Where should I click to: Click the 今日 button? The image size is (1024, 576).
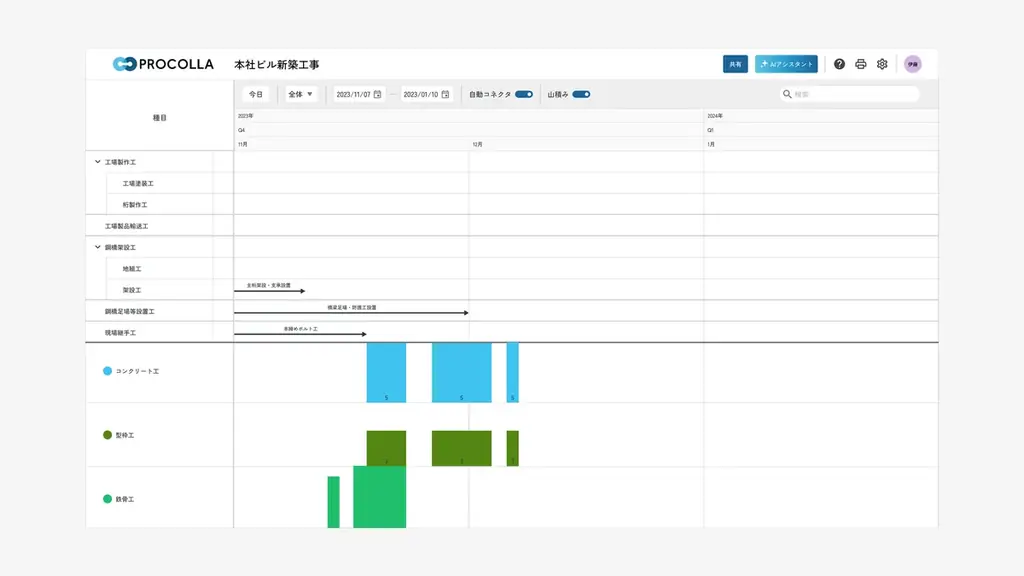pos(256,94)
